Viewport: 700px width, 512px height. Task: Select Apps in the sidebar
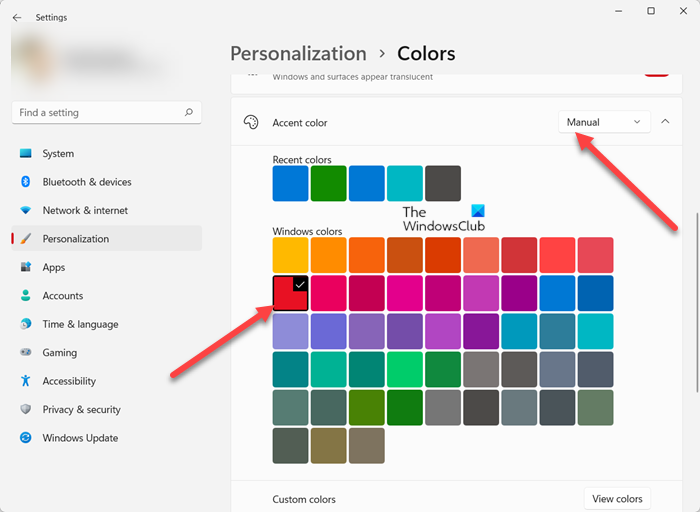tap(54, 268)
